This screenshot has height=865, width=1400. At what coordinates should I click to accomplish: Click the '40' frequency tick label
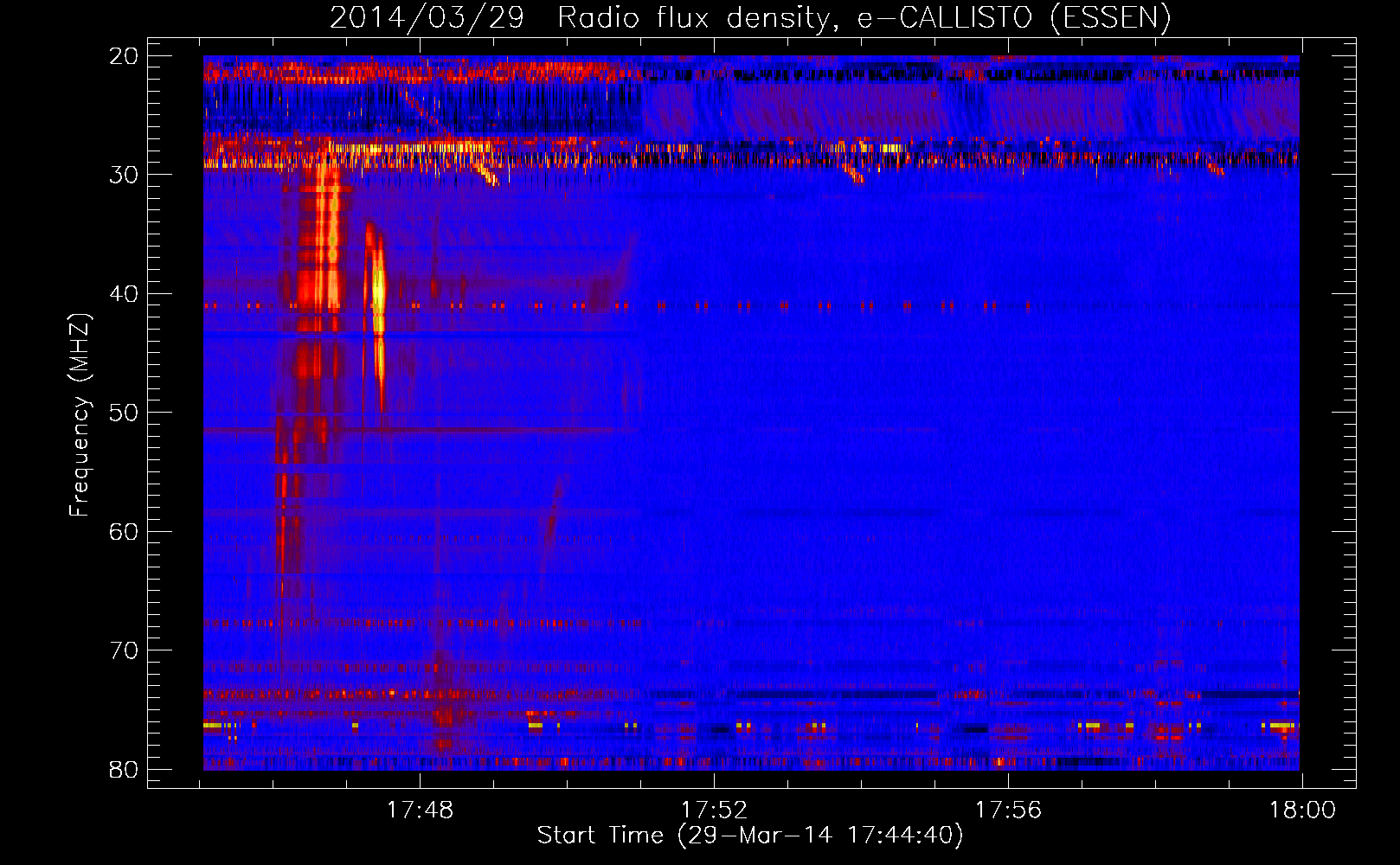(124, 294)
